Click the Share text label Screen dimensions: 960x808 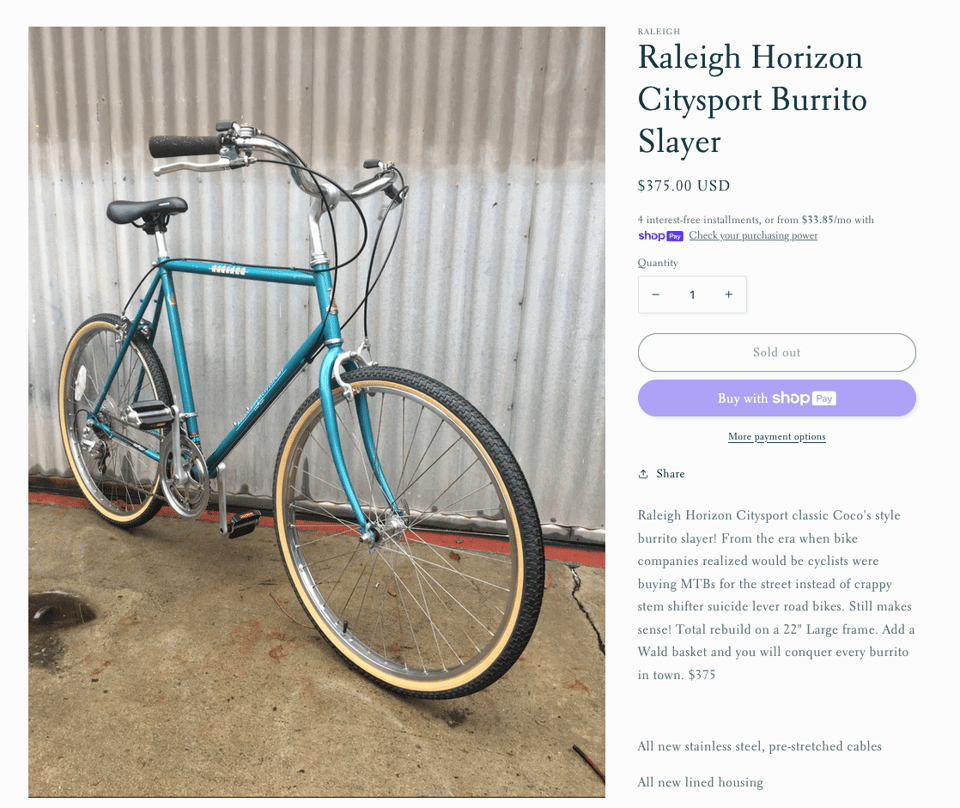tap(671, 474)
